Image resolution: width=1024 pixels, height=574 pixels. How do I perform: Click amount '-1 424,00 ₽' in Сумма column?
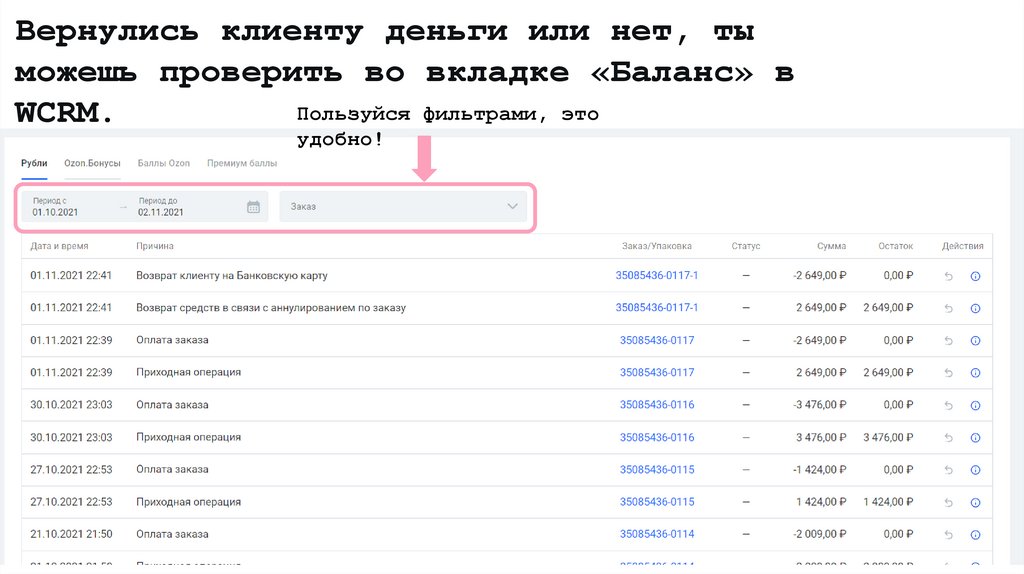pos(820,470)
